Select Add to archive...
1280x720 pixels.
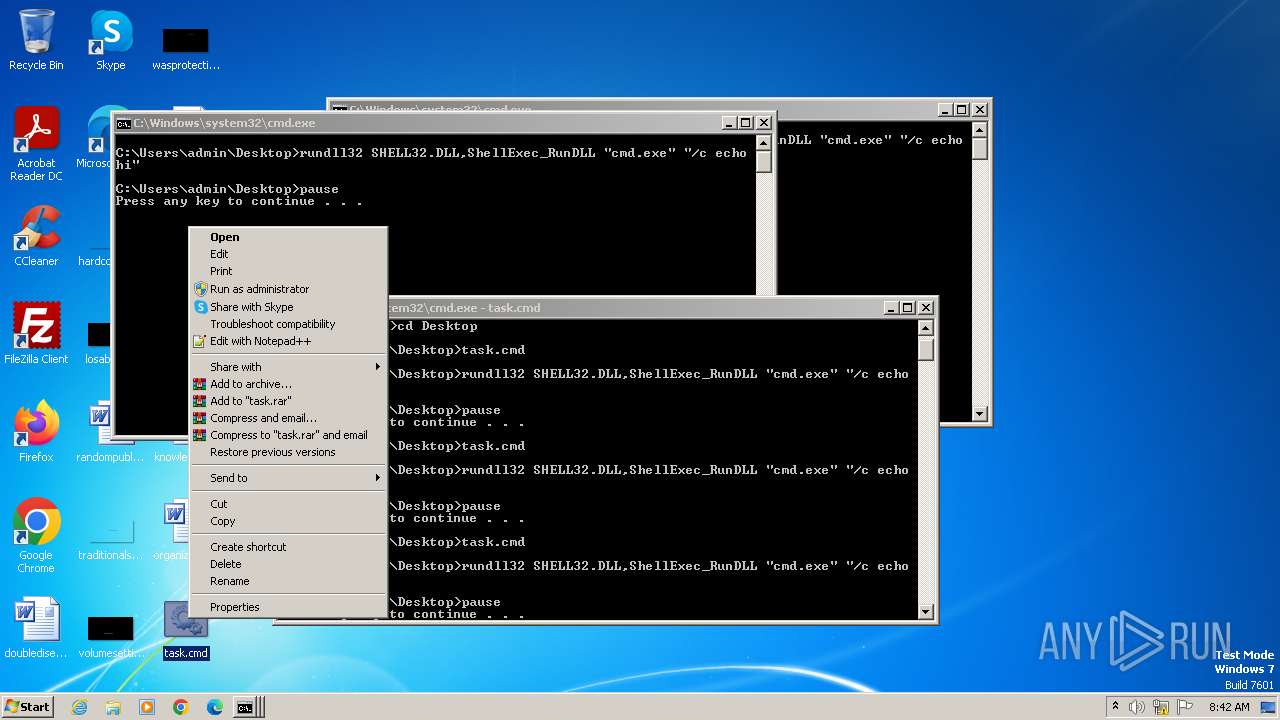287,384
